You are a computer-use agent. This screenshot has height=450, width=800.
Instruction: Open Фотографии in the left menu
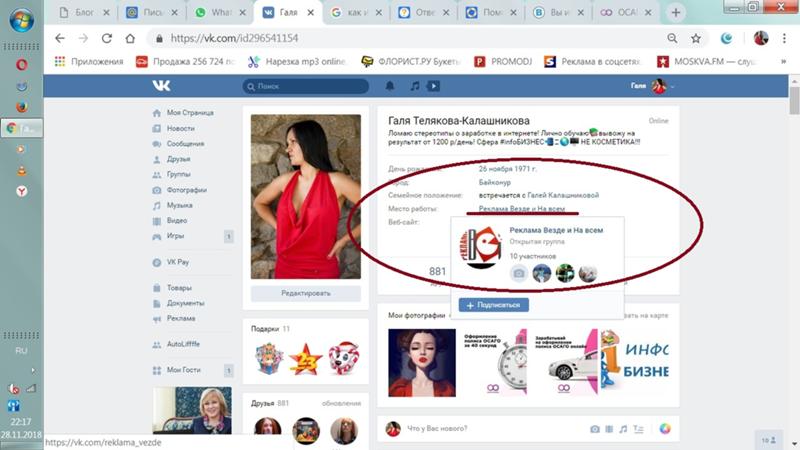(187, 190)
